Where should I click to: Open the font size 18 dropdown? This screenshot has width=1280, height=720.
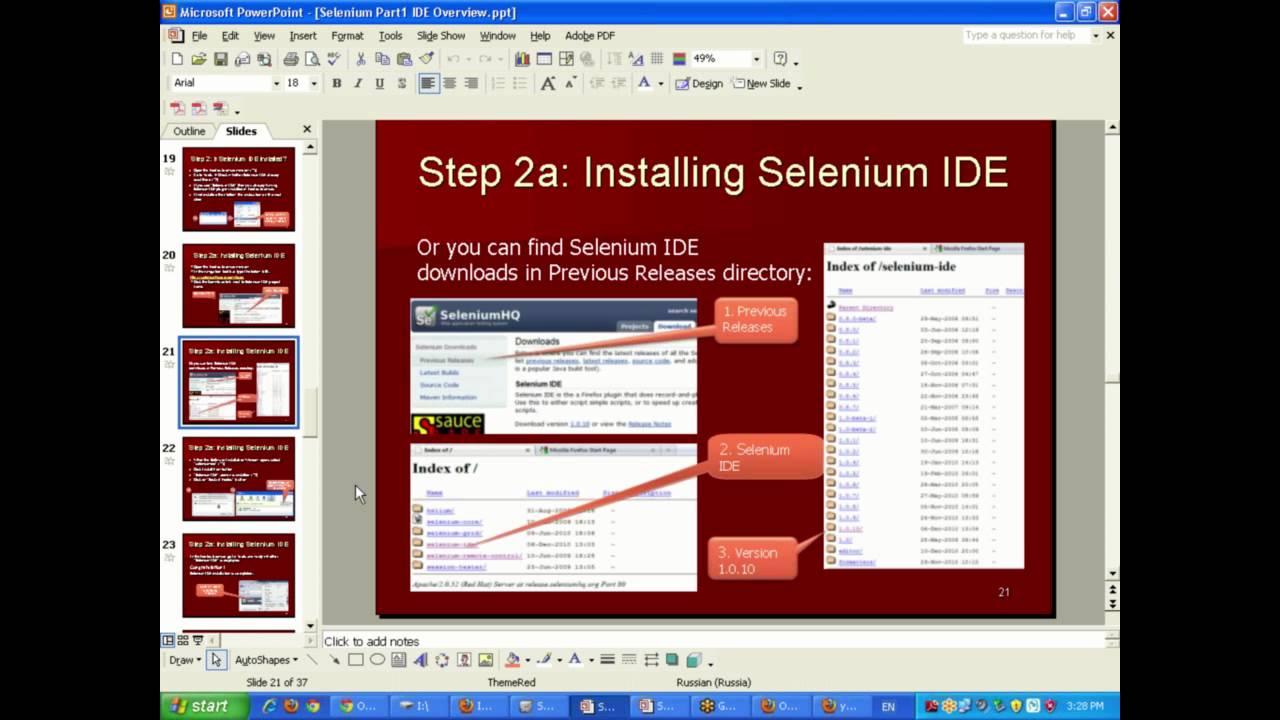pos(314,83)
